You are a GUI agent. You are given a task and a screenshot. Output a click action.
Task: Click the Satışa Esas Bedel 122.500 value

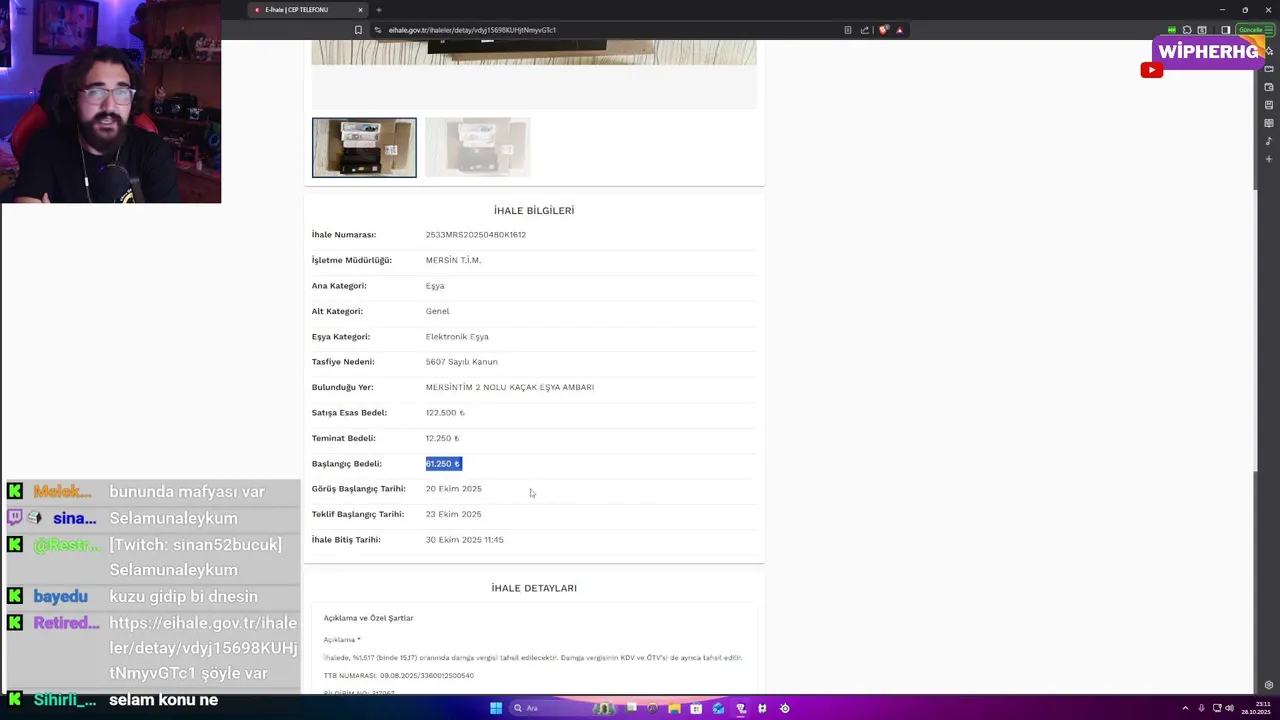pyautogui.click(x=445, y=413)
